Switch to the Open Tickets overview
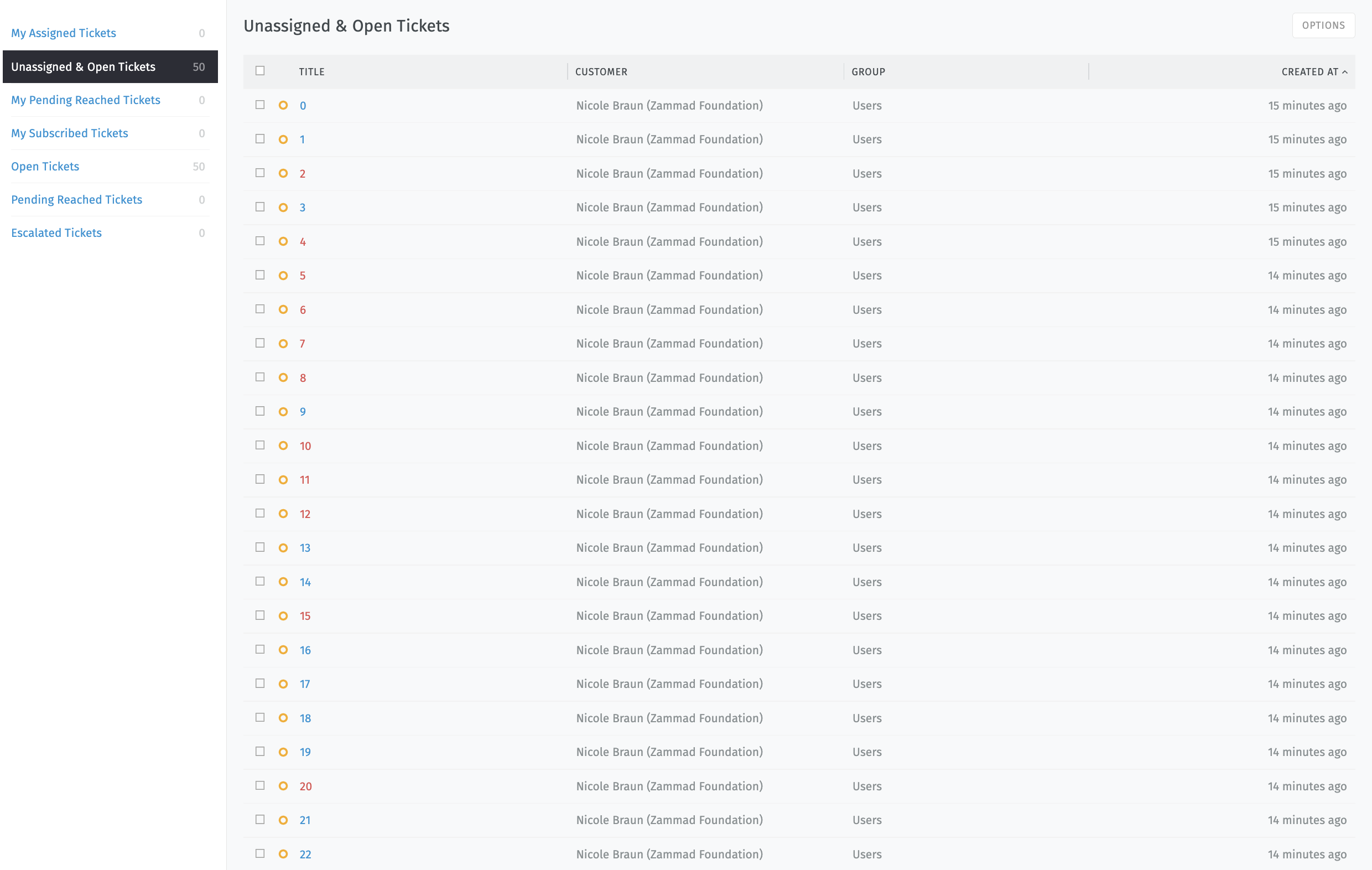 (45, 167)
